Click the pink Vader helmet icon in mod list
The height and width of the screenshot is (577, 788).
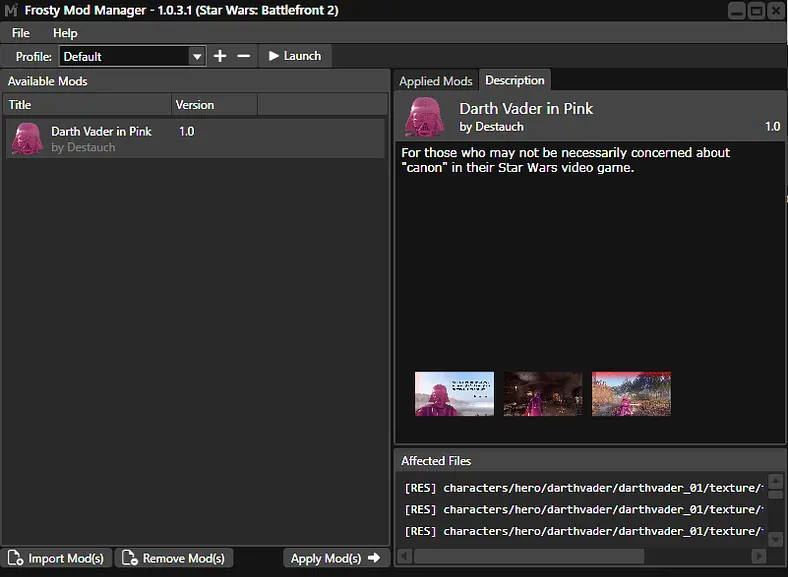pos(27,139)
